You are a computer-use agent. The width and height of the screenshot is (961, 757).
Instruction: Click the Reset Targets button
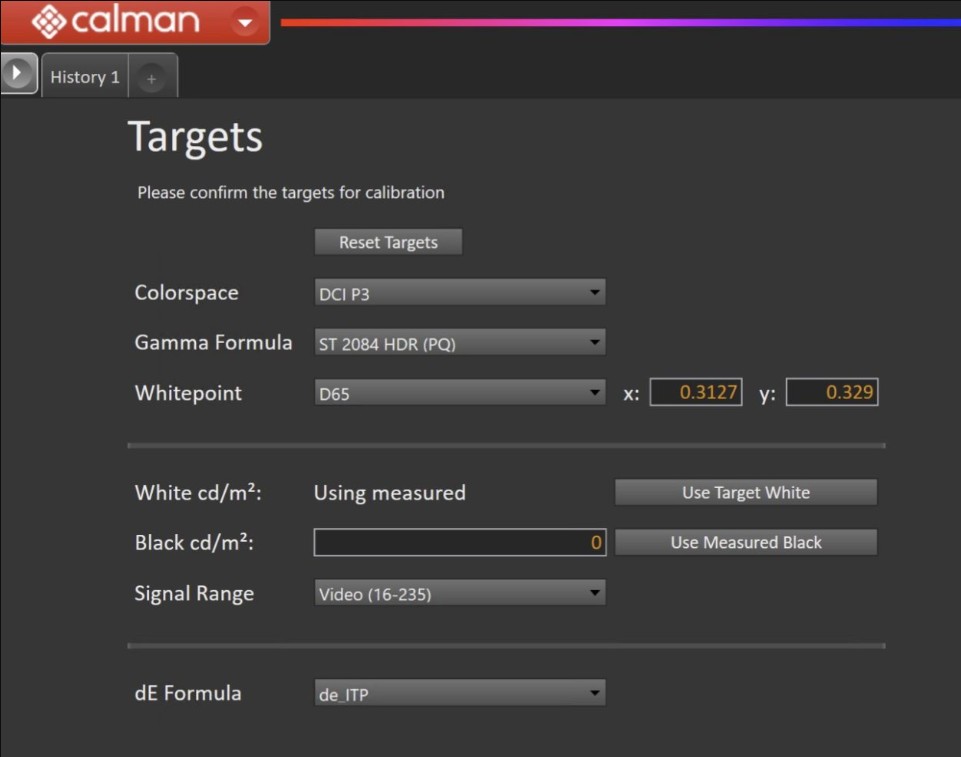click(388, 242)
